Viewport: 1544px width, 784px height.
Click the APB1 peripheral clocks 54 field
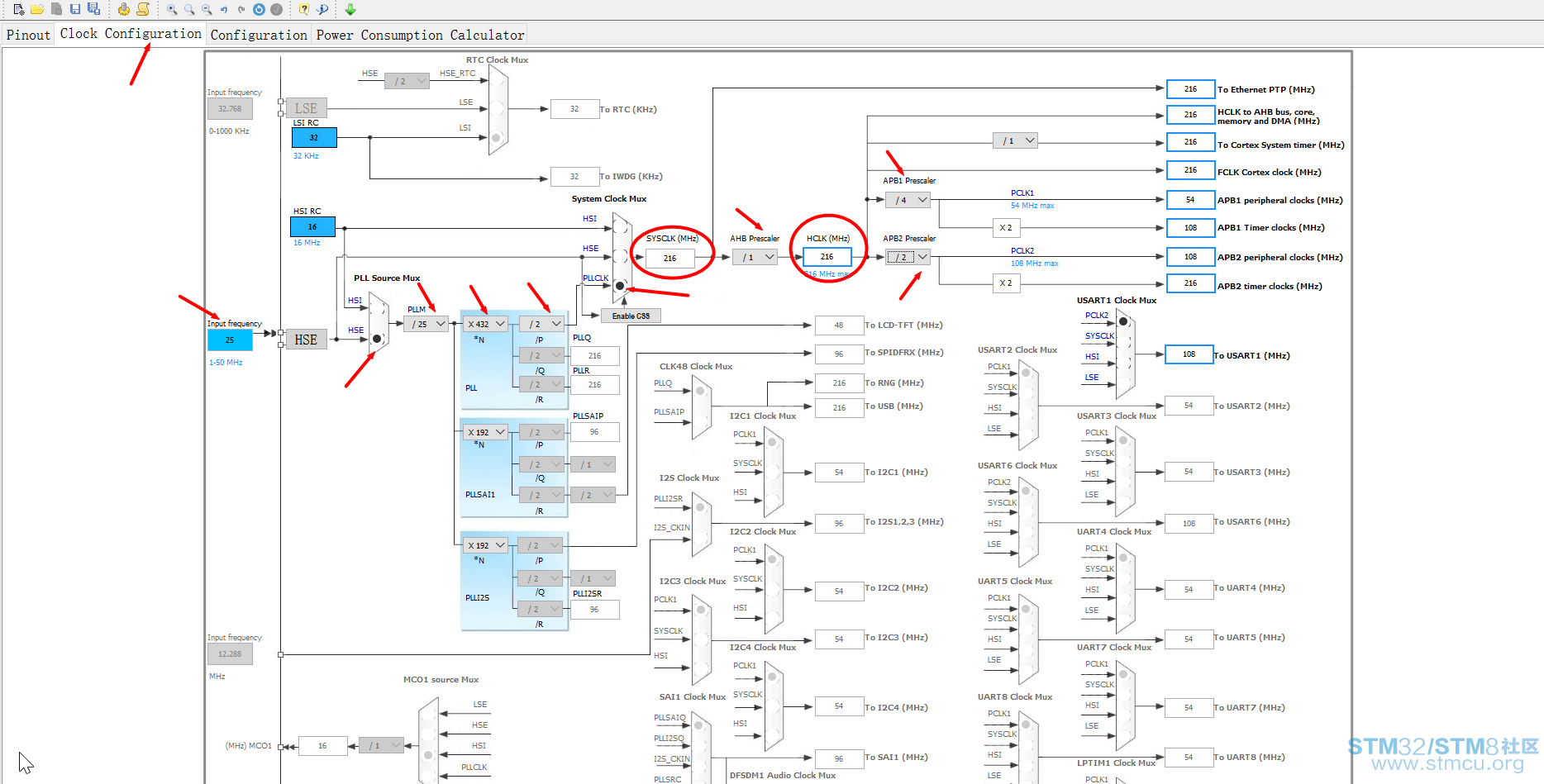click(x=1190, y=200)
